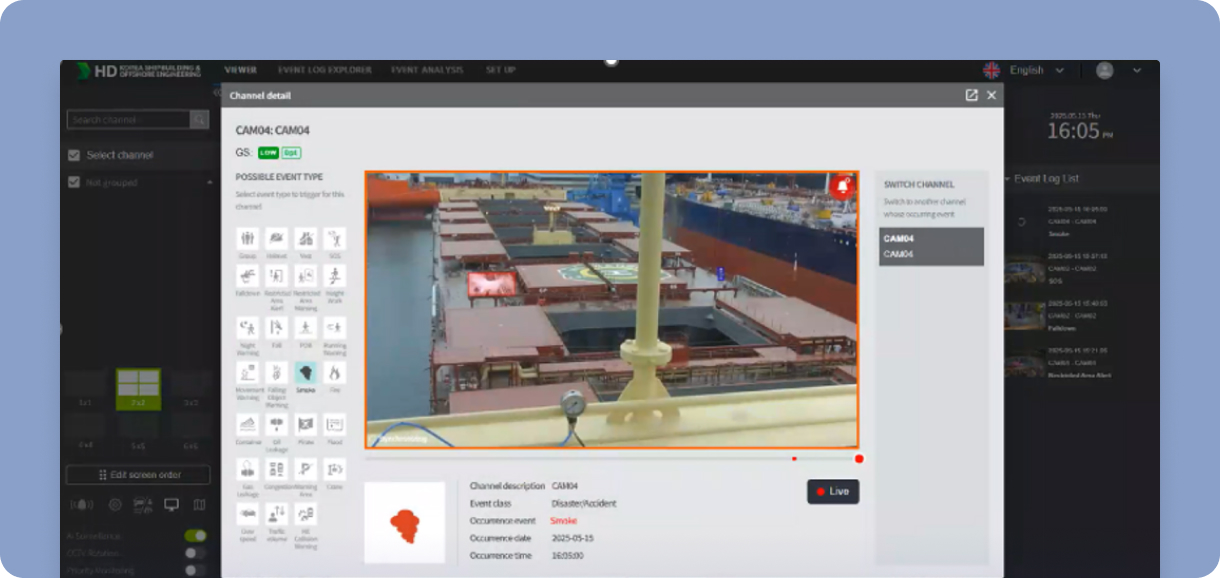Select the Group event type icon
The image size is (1220, 578).
click(x=248, y=239)
